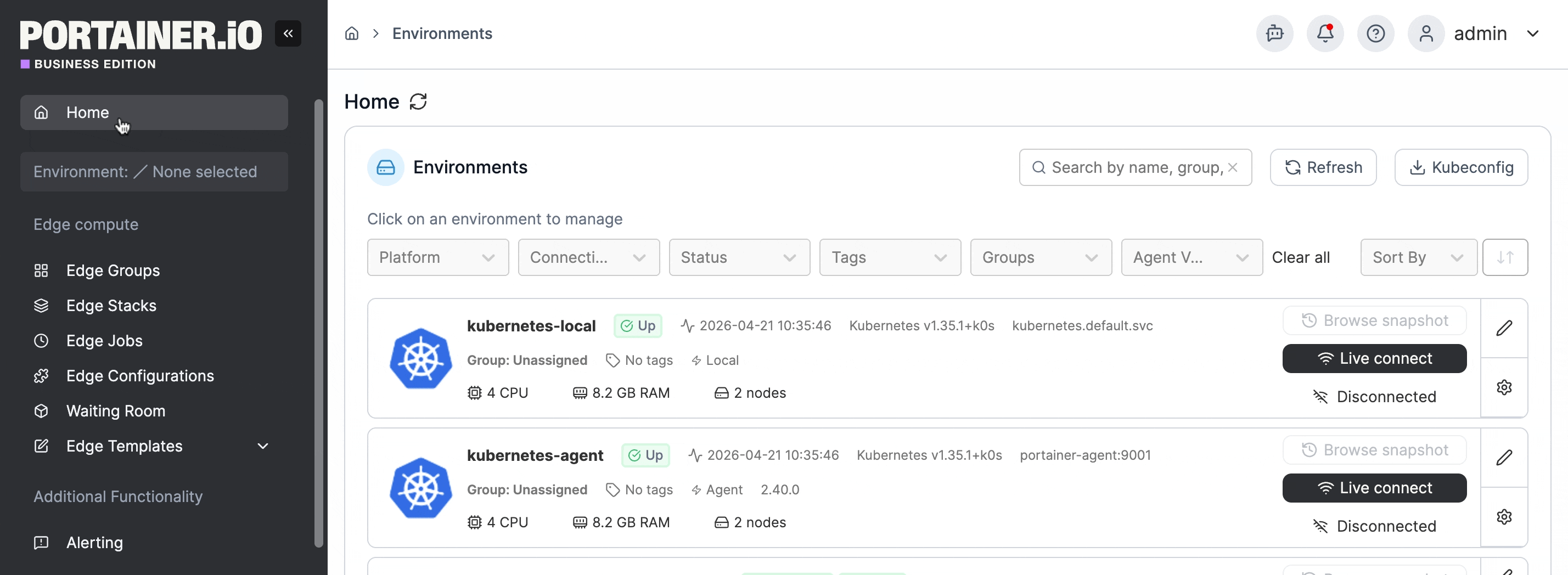
Task: Open the Status filter dropdown
Action: point(740,257)
